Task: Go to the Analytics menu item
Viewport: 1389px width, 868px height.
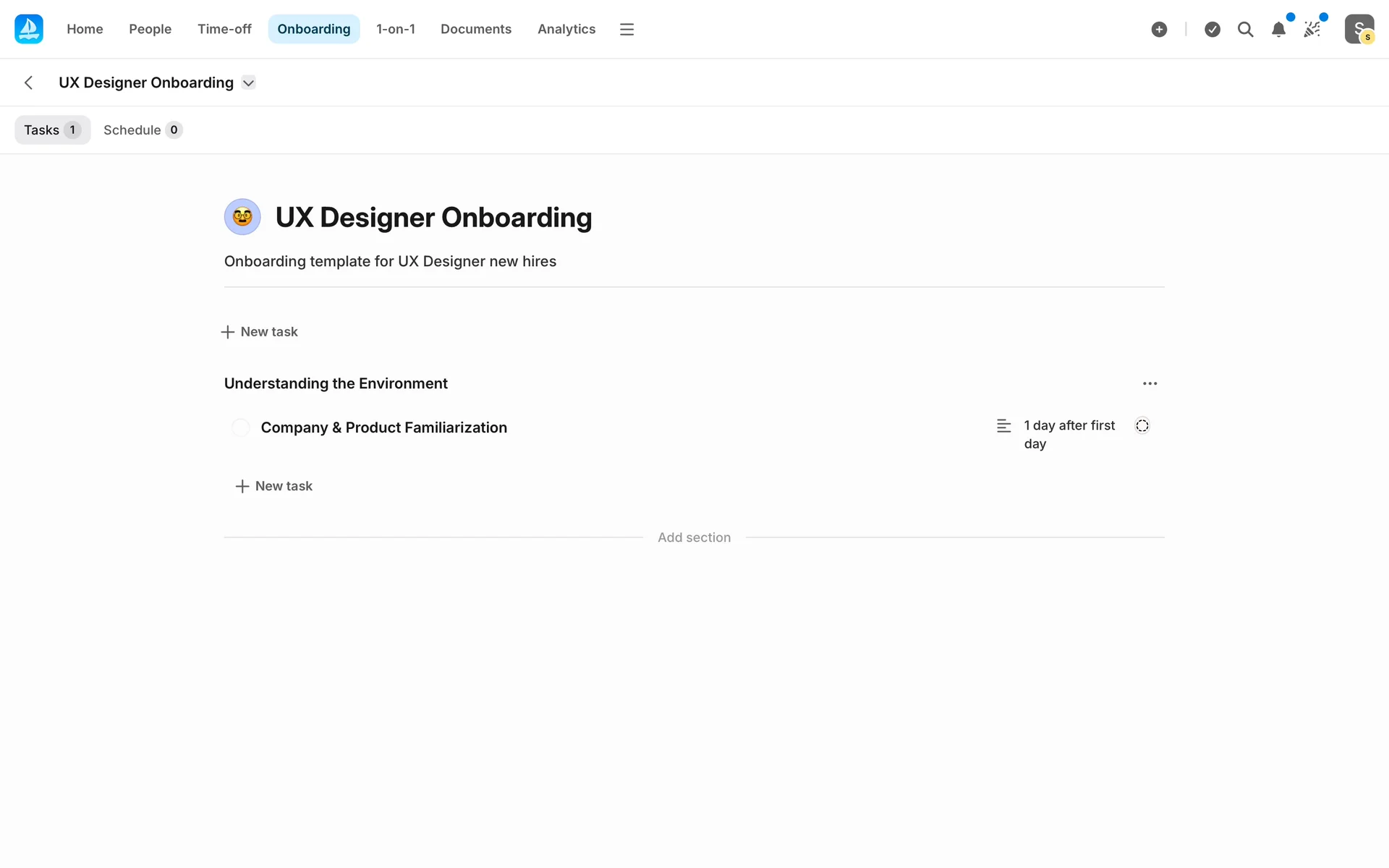Action: 566,29
